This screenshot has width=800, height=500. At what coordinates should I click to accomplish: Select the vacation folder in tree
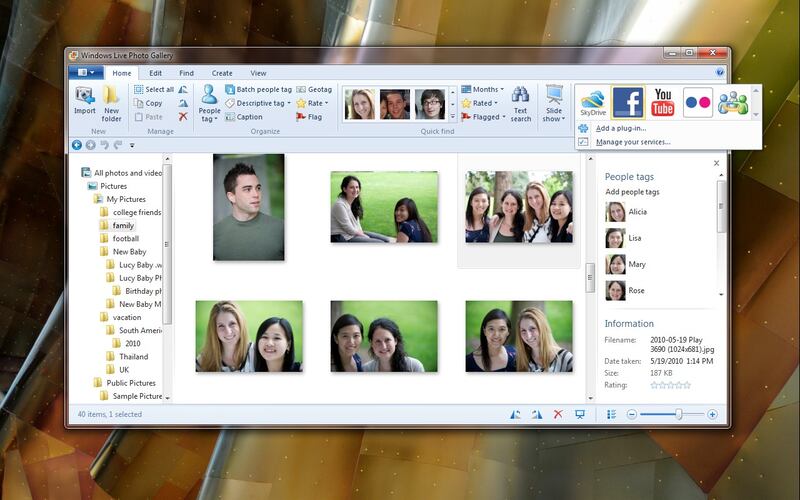coord(127,317)
